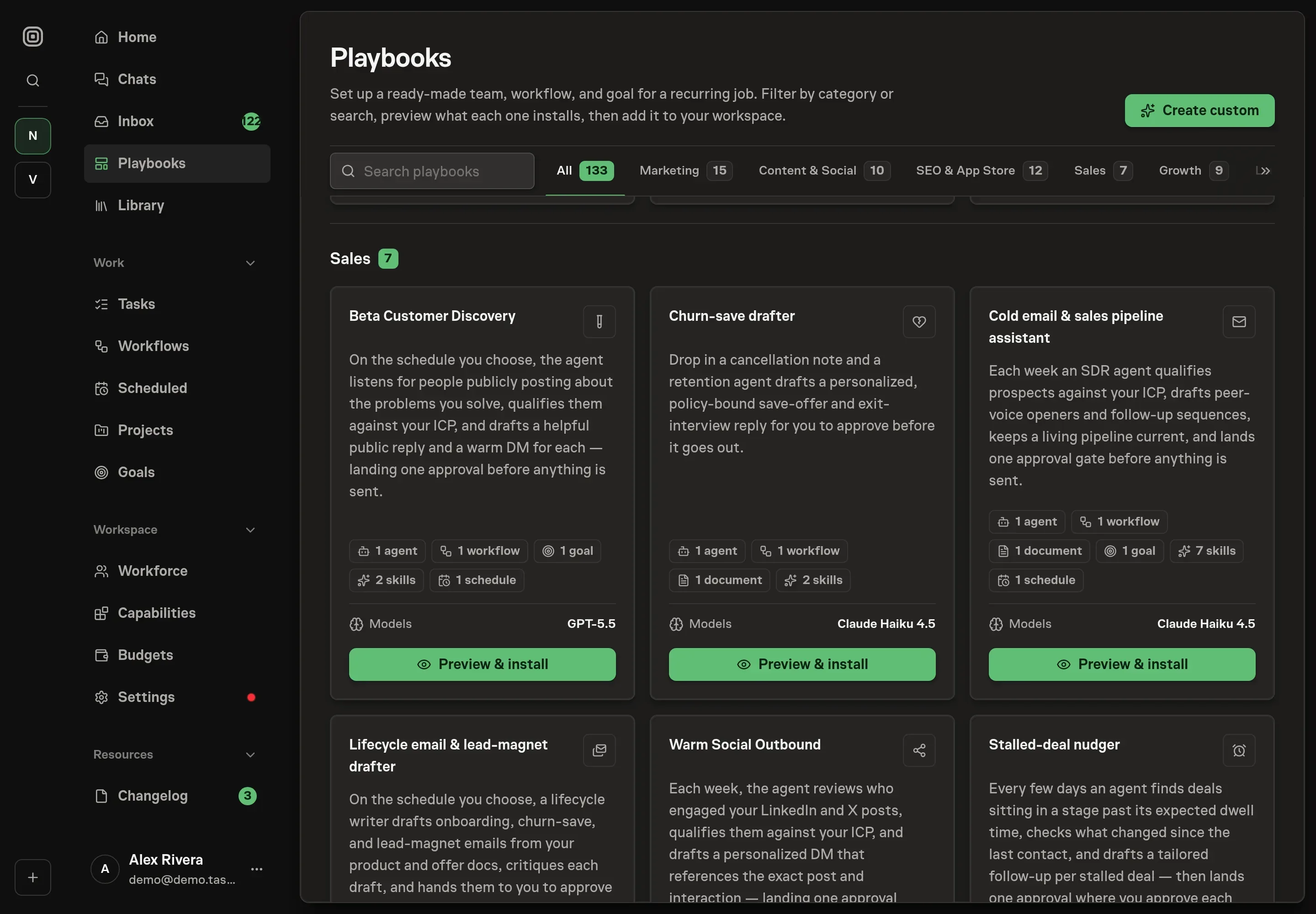Screen dimensions: 1316x914
Task: Click the Alex Rivera avatar
Action: (x=105, y=869)
